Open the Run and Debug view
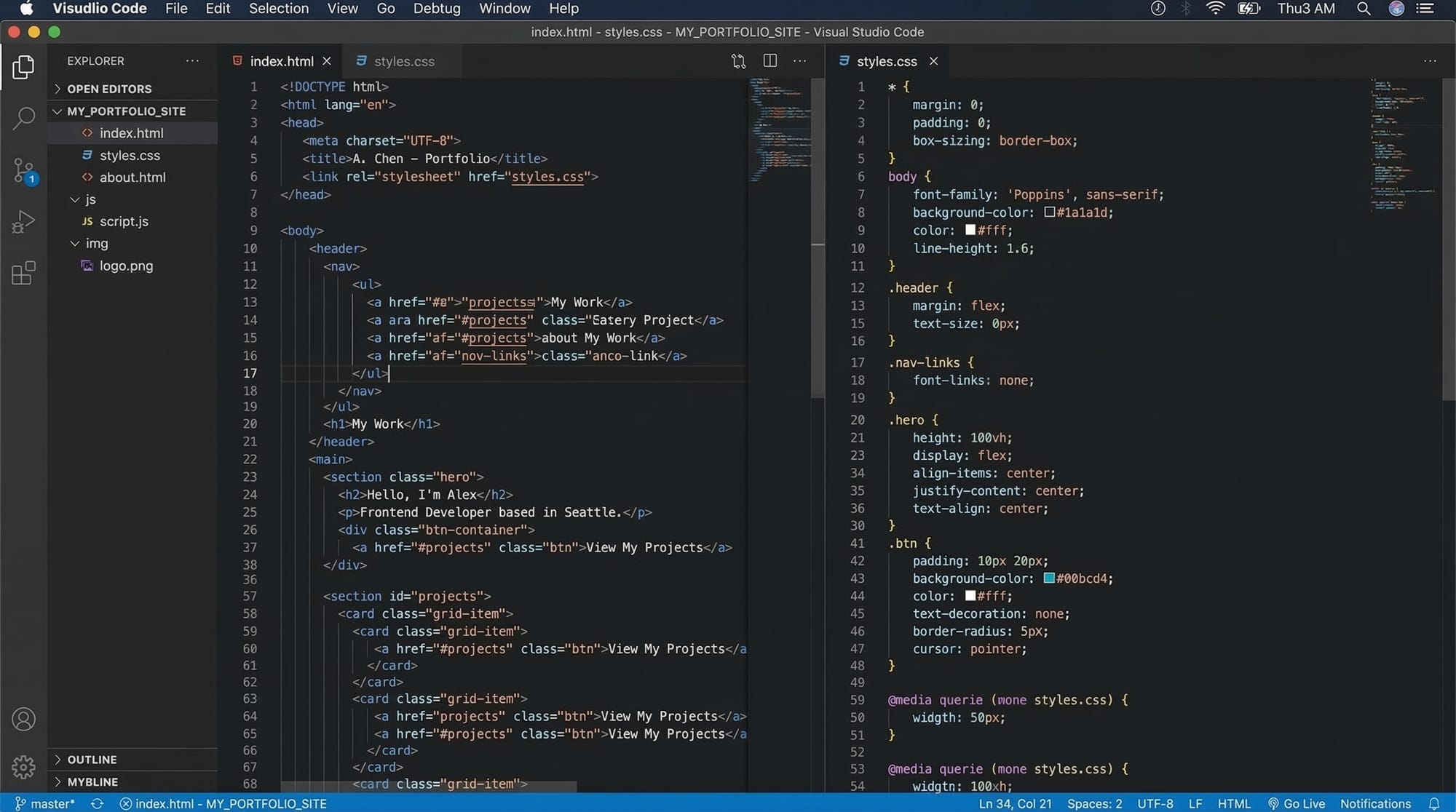1456x812 pixels. point(23,222)
